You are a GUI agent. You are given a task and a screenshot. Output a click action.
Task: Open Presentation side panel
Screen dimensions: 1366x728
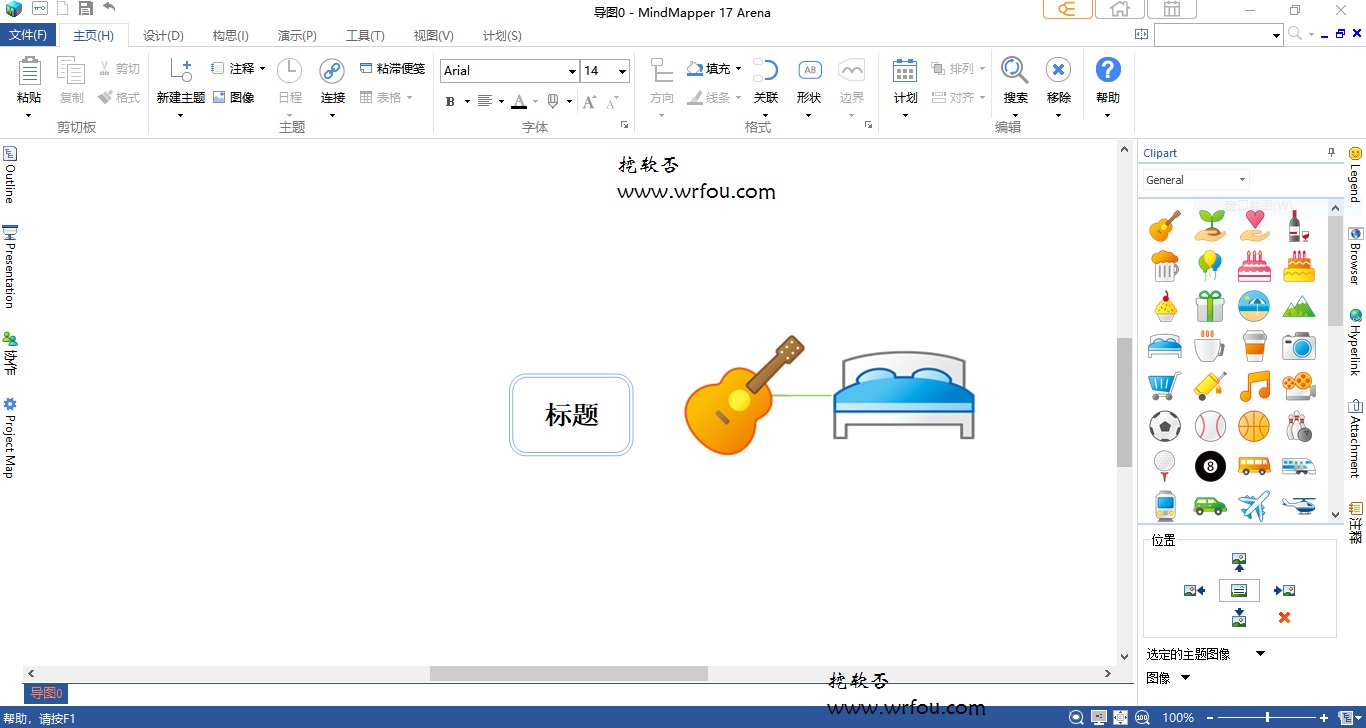(9, 266)
